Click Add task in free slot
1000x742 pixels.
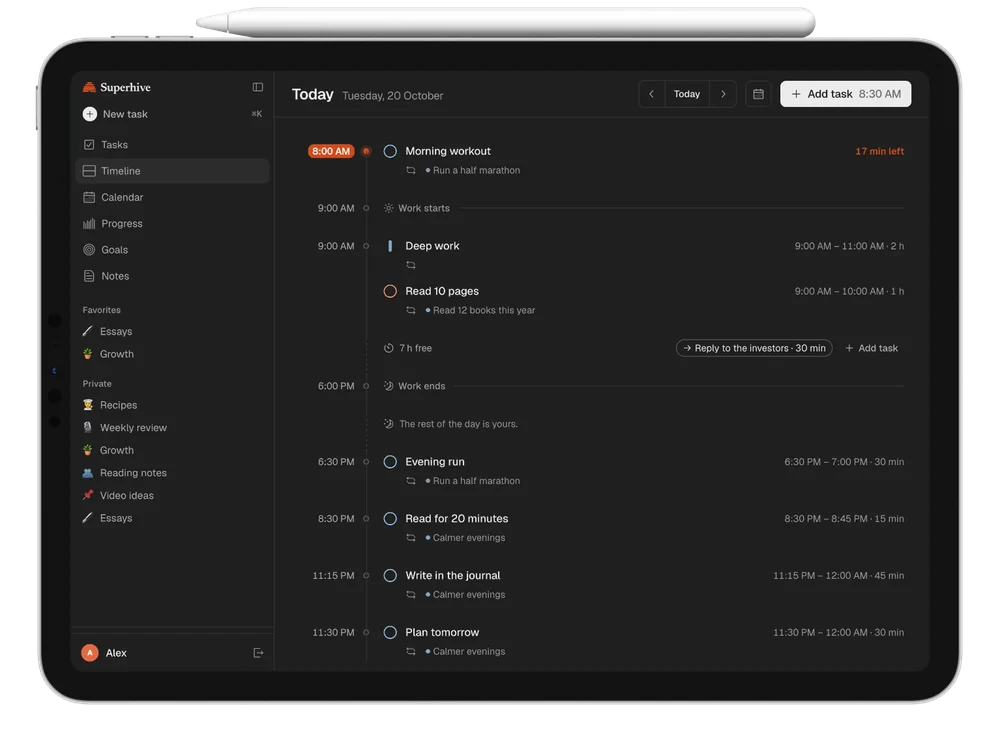tap(872, 348)
